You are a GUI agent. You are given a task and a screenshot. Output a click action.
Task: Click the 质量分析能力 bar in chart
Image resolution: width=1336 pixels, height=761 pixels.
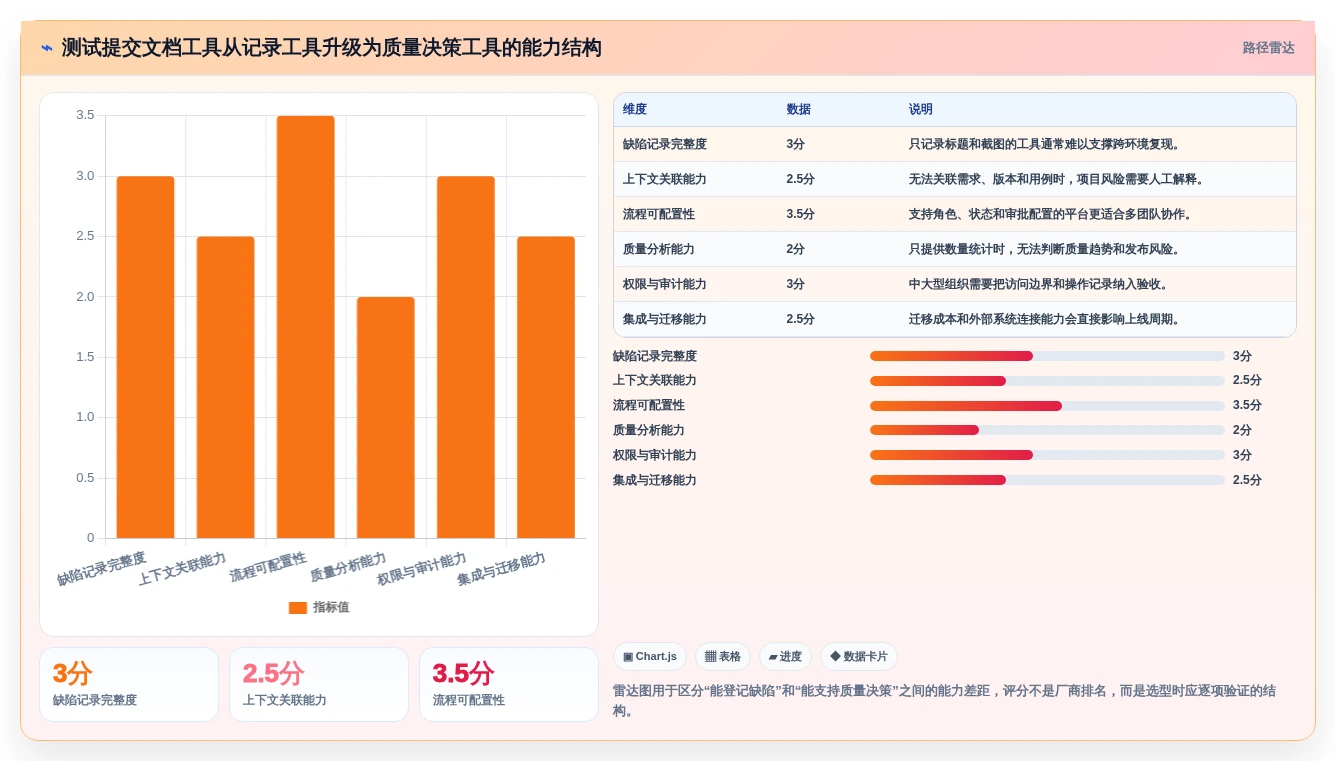(x=385, y=417)
